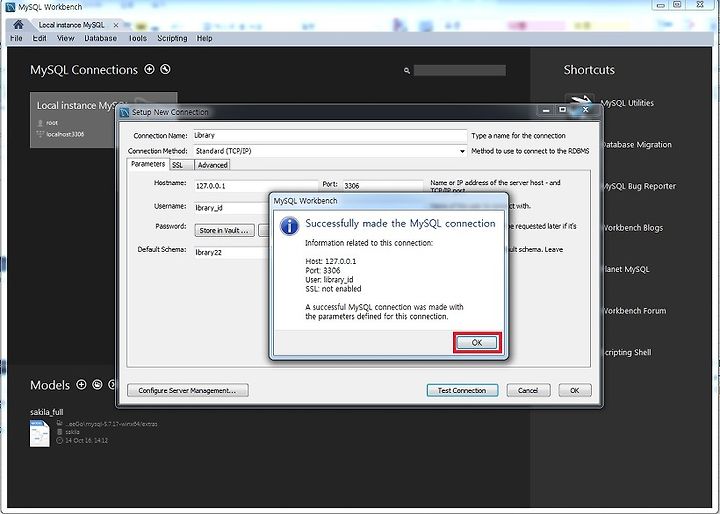
Task: Click the Username field with library_id
Action: point(232,208)
